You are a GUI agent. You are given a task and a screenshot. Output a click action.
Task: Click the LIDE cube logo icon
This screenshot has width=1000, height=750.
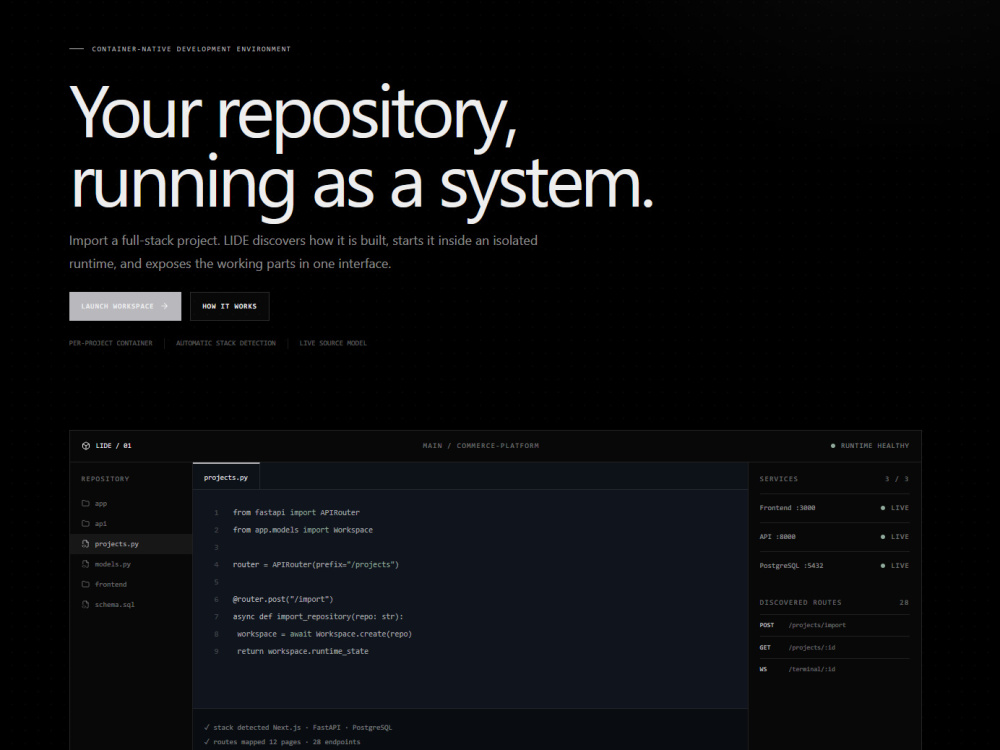click(x=86, y=446)
